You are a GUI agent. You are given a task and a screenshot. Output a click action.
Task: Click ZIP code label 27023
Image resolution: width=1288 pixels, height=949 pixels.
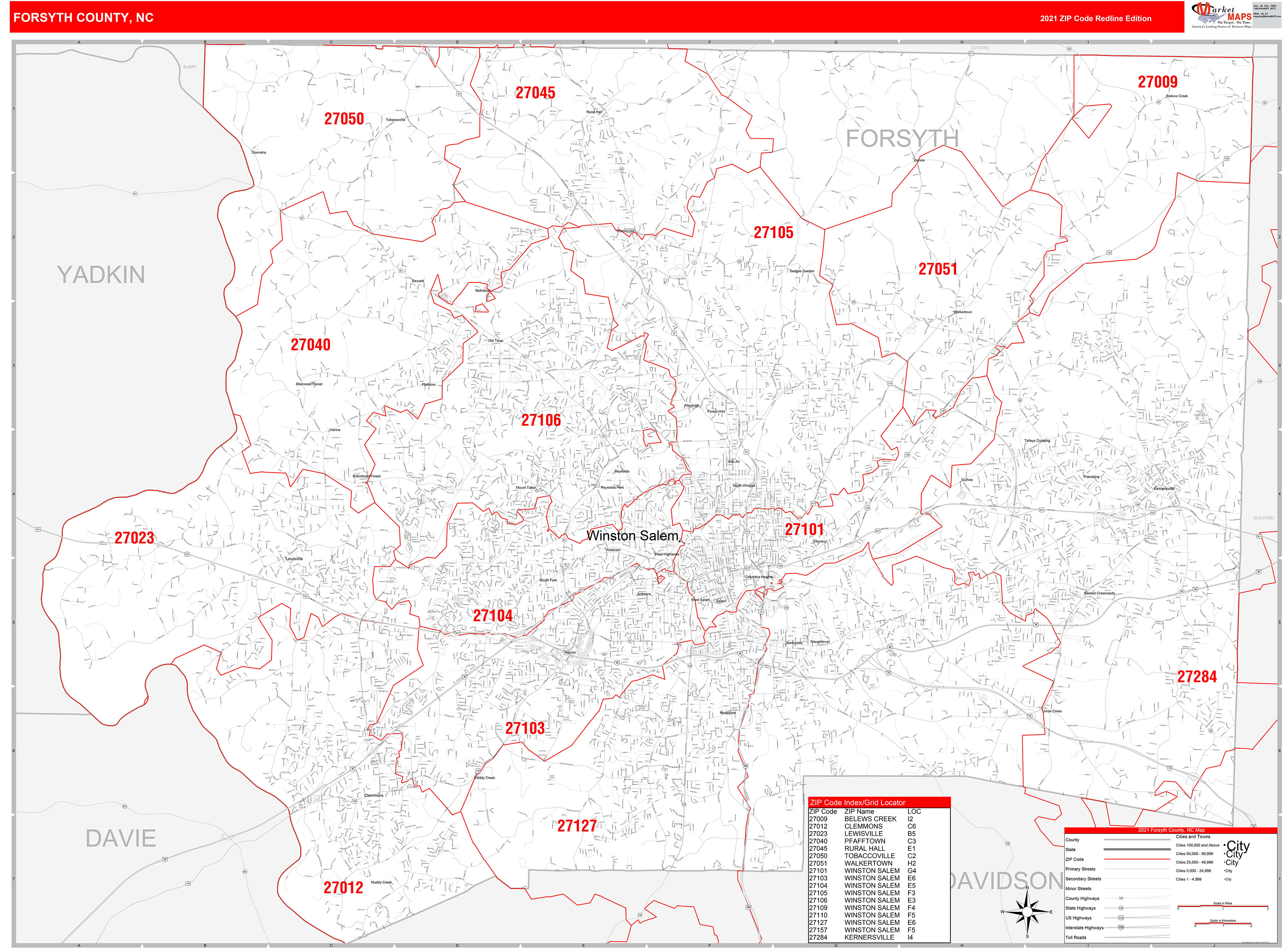pos(134,538)
